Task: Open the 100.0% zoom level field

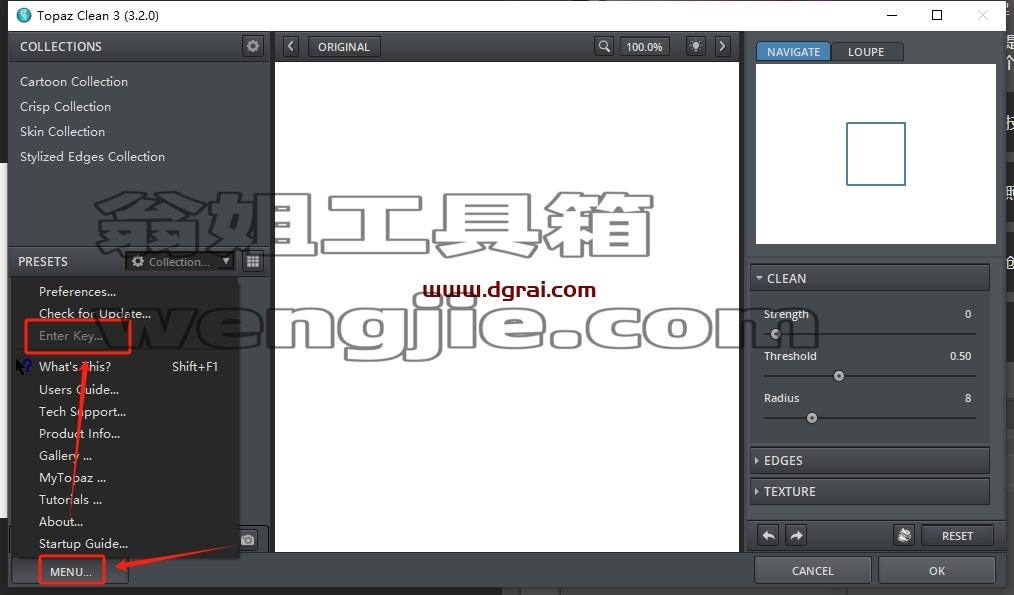Action: [644, 47]
